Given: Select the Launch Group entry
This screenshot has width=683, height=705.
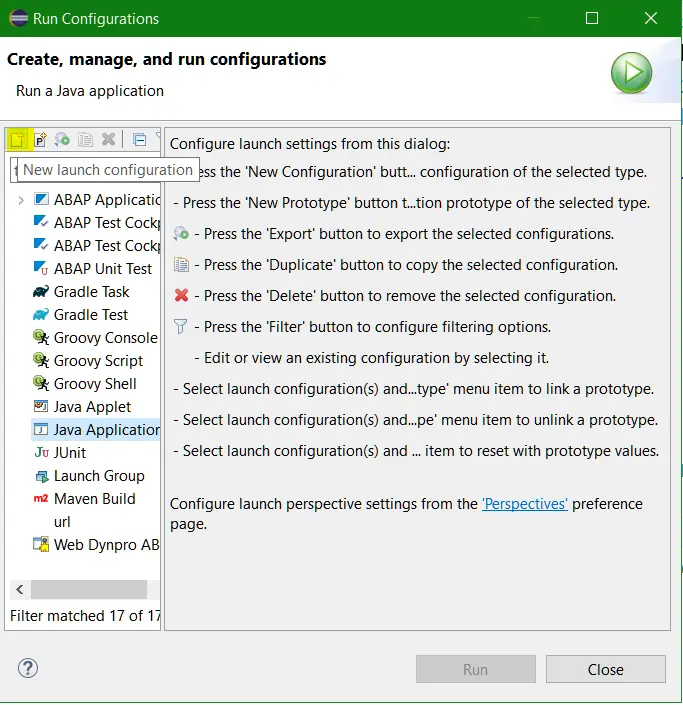Looking at the screenshot, I should pos(98,476).
